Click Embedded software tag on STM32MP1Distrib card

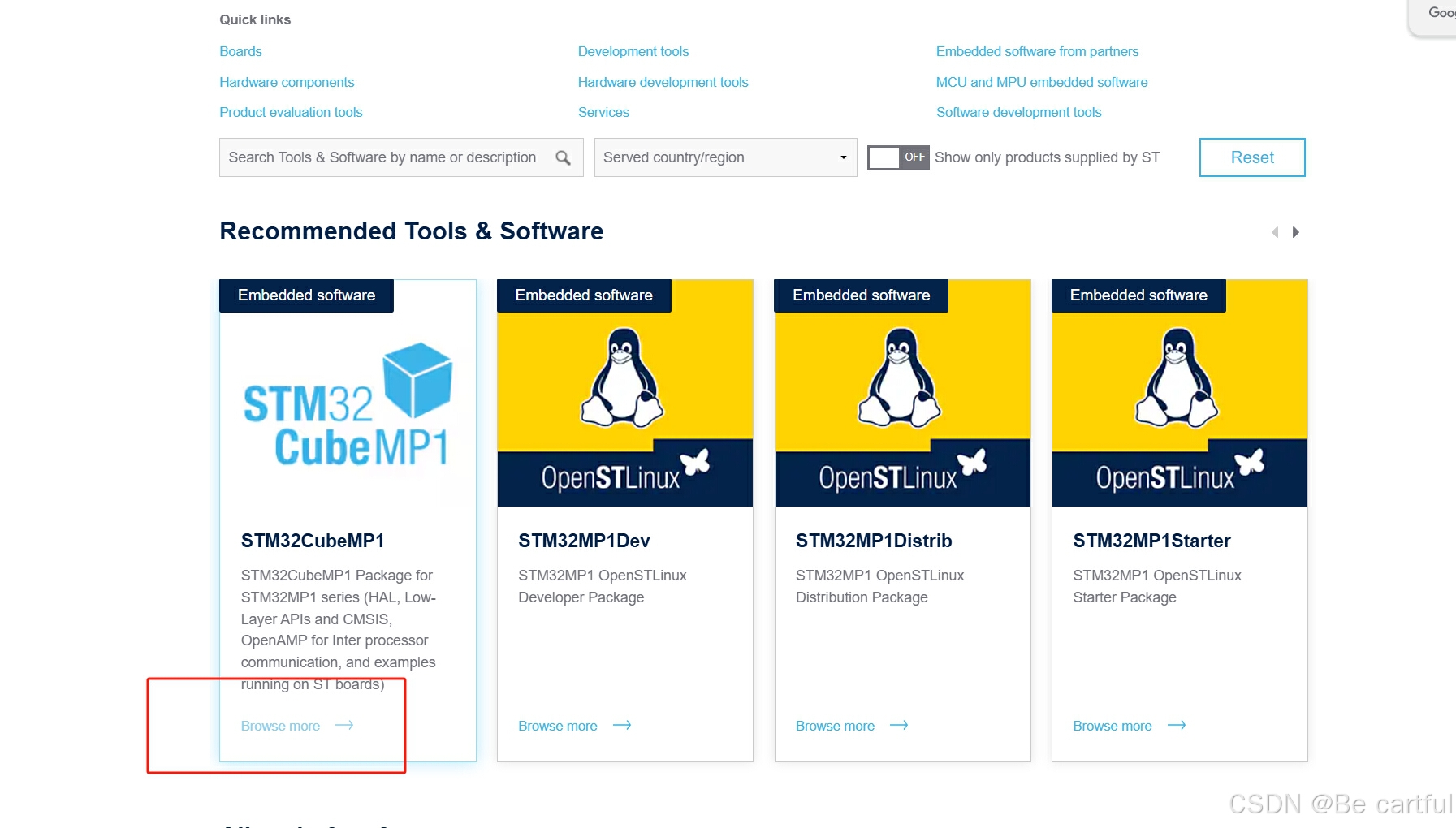861,295
